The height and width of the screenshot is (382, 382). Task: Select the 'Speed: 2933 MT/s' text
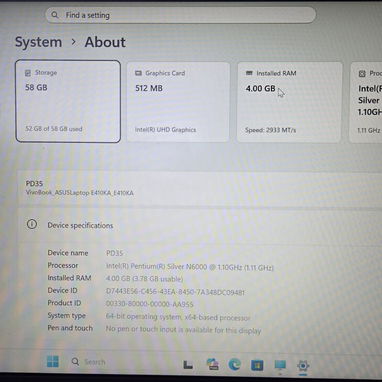(270, 130)
